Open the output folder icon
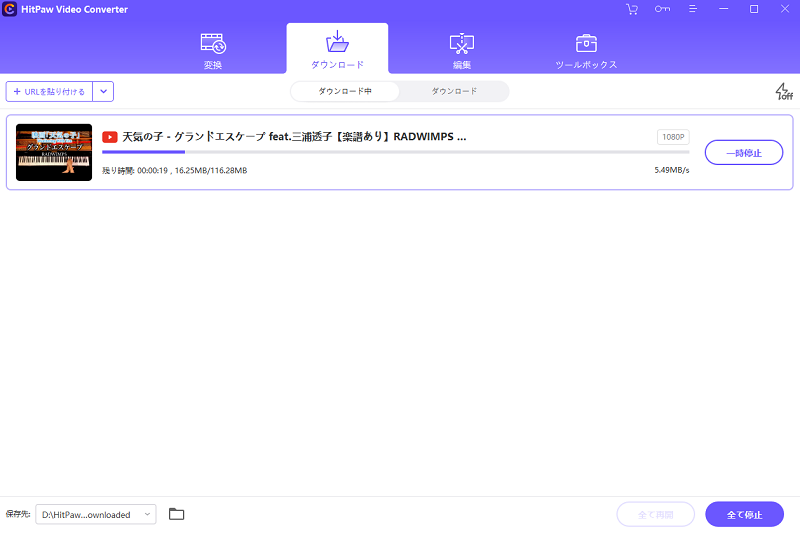Viewport: 800px width, 540px height. [177, 514]
